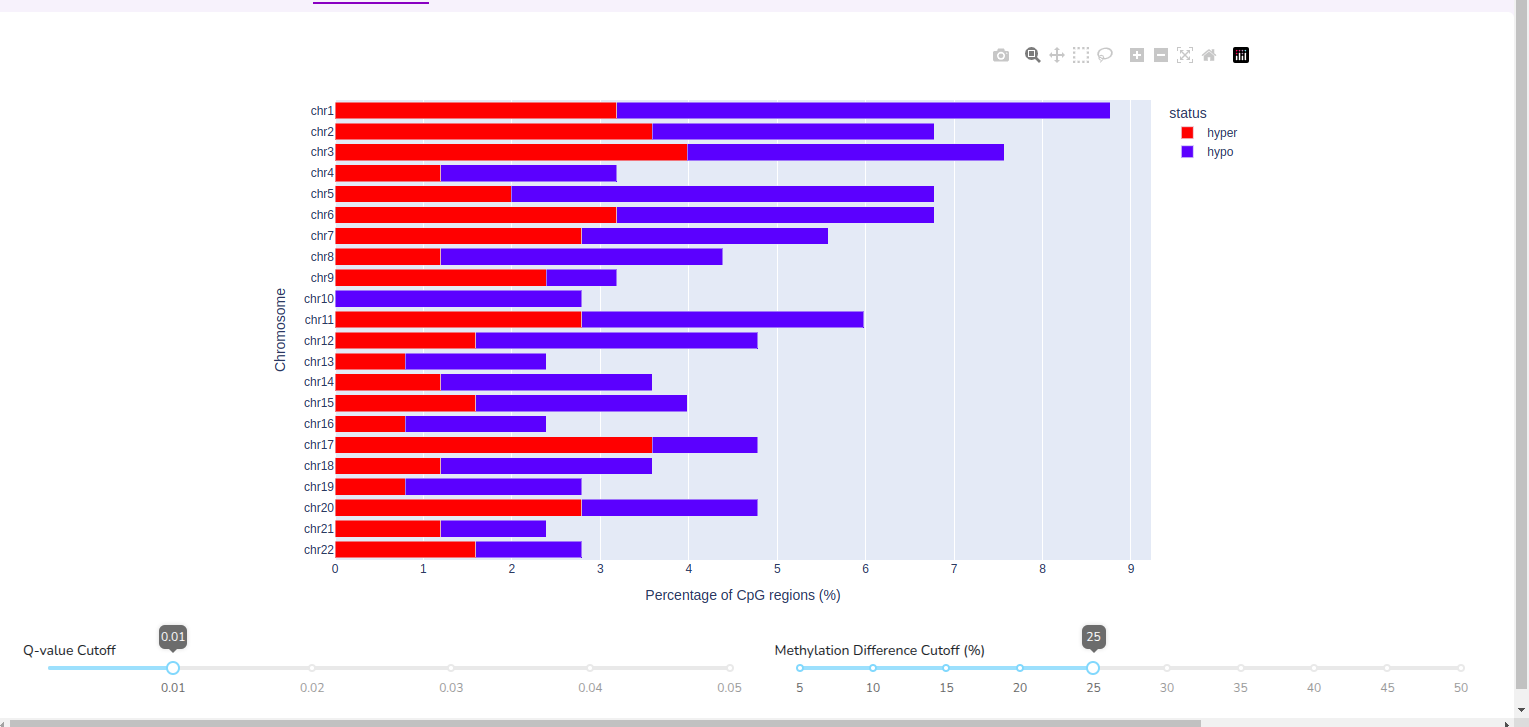Set Q-value cutoff to 0.03
The image size is (1529, 727).
pyautogui.click(x=451, y=668)
